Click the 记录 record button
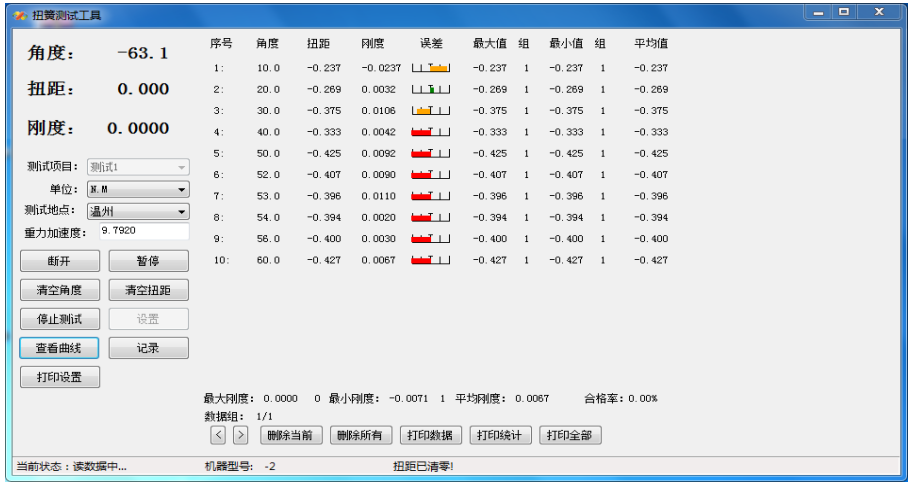The height and width of the screenshot is (486, 914). 148,348
